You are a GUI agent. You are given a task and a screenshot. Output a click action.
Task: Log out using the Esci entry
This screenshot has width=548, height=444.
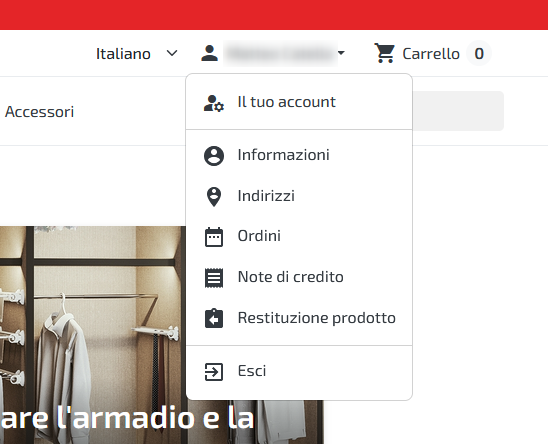299,371
